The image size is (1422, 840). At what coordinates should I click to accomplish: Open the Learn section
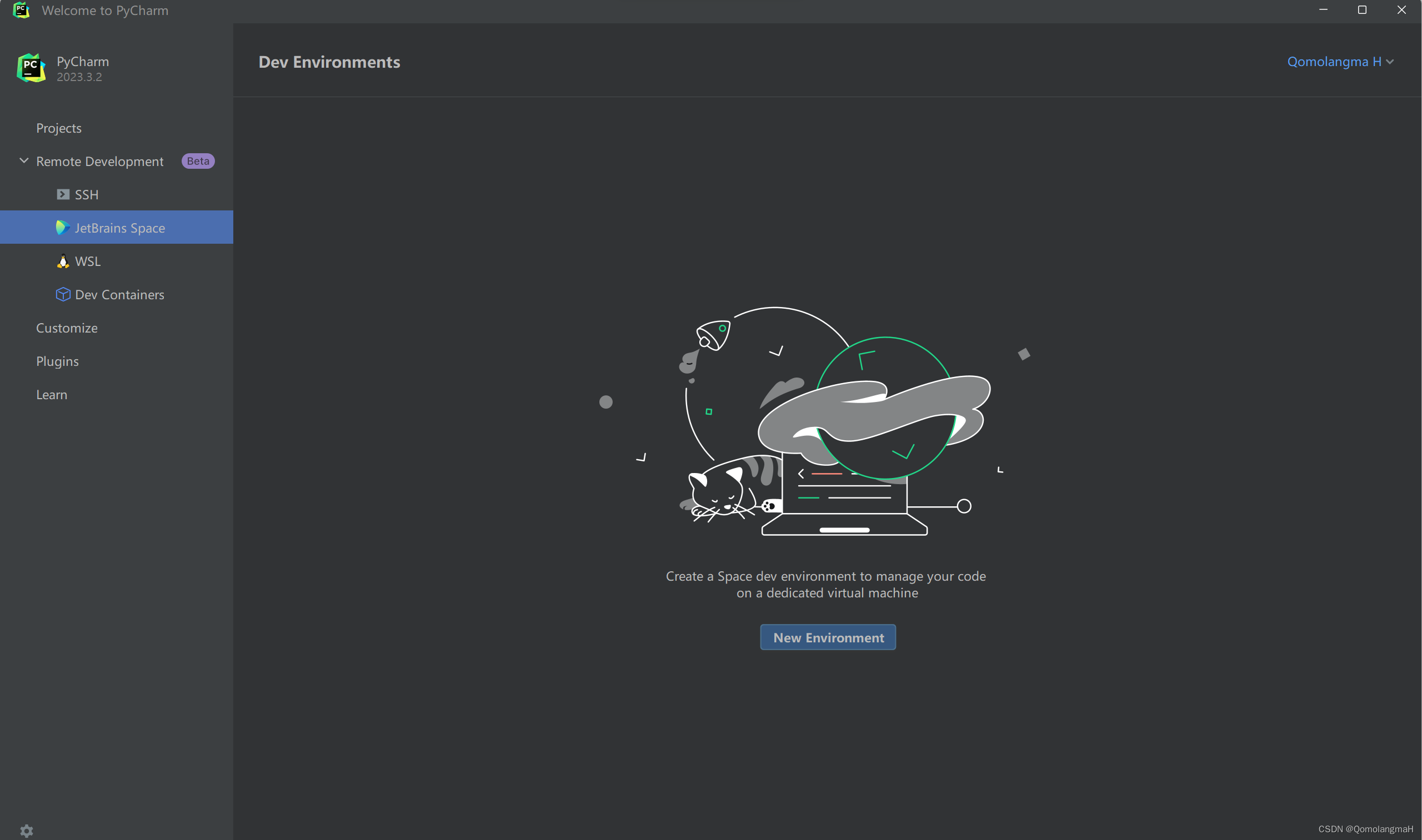pos(51,394)
